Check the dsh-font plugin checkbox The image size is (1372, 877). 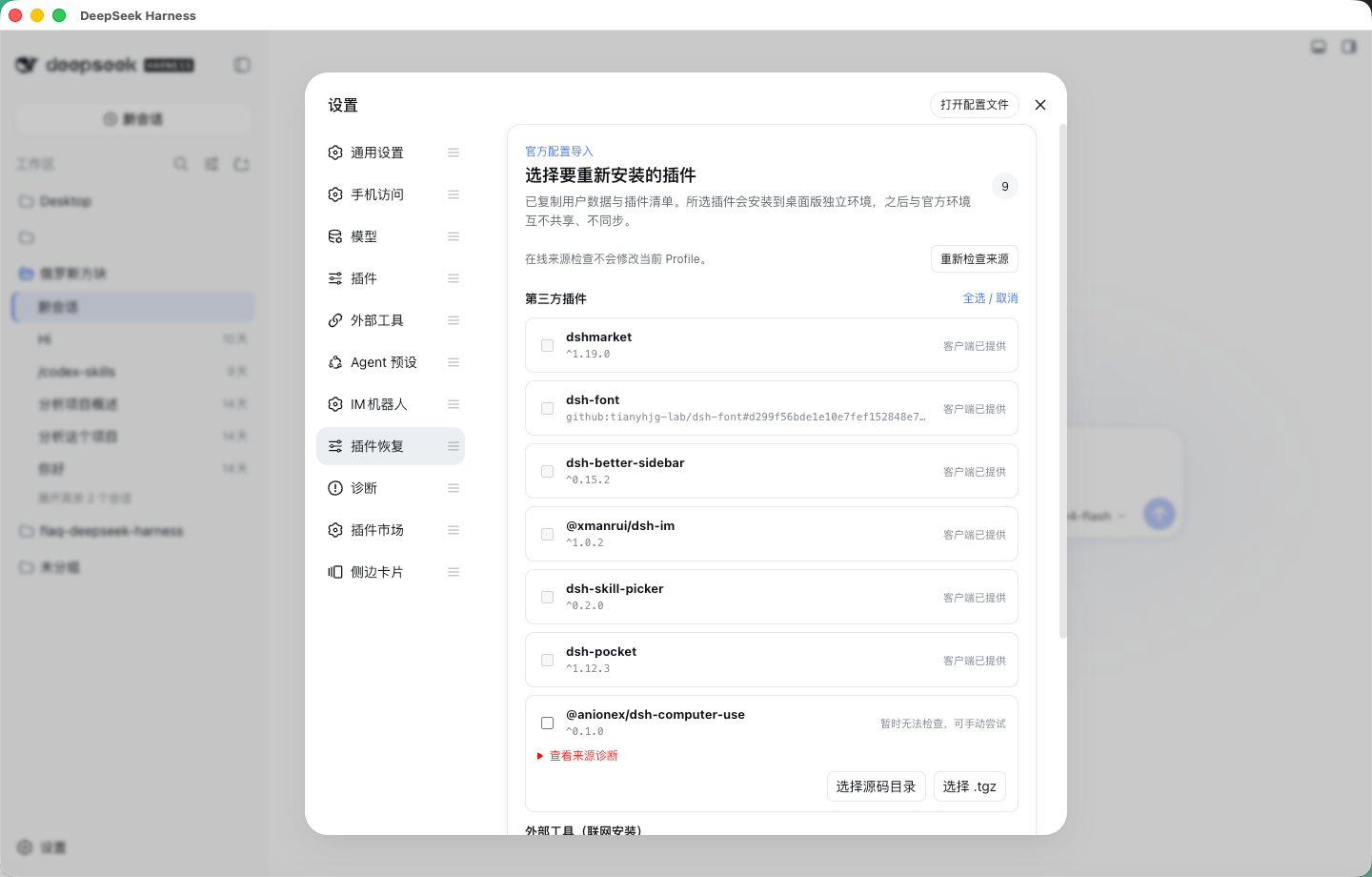[547, 408]
